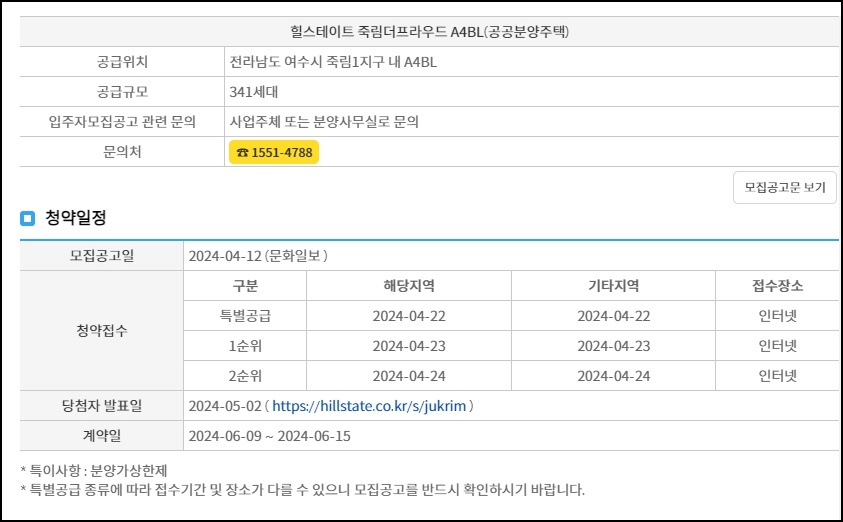Click the 모집공고일 row header
Image resolution: width=843 pixels, height=522 pixels.
(102, 255)
